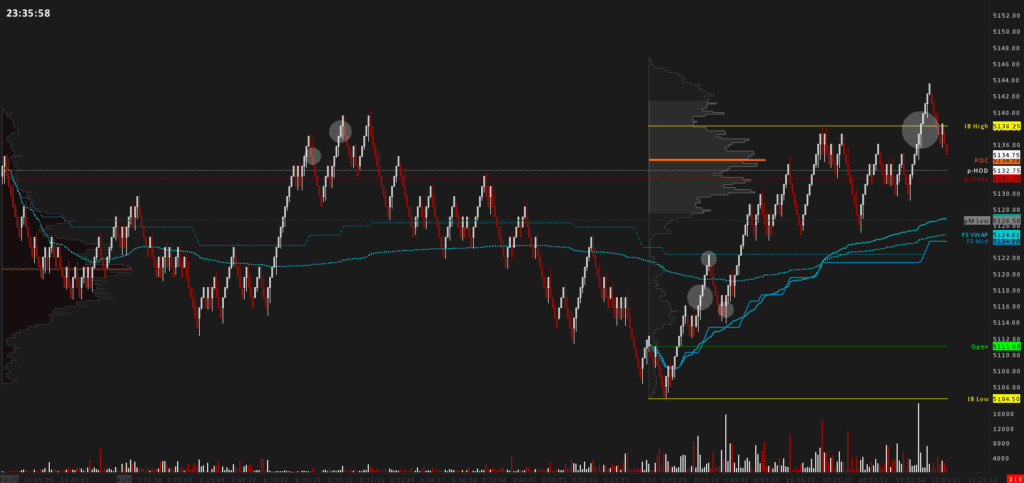This screenshot has width=1024, height=483.
Task: Click the green 5111.00 Open price tag
Action: coord(1006,347)
